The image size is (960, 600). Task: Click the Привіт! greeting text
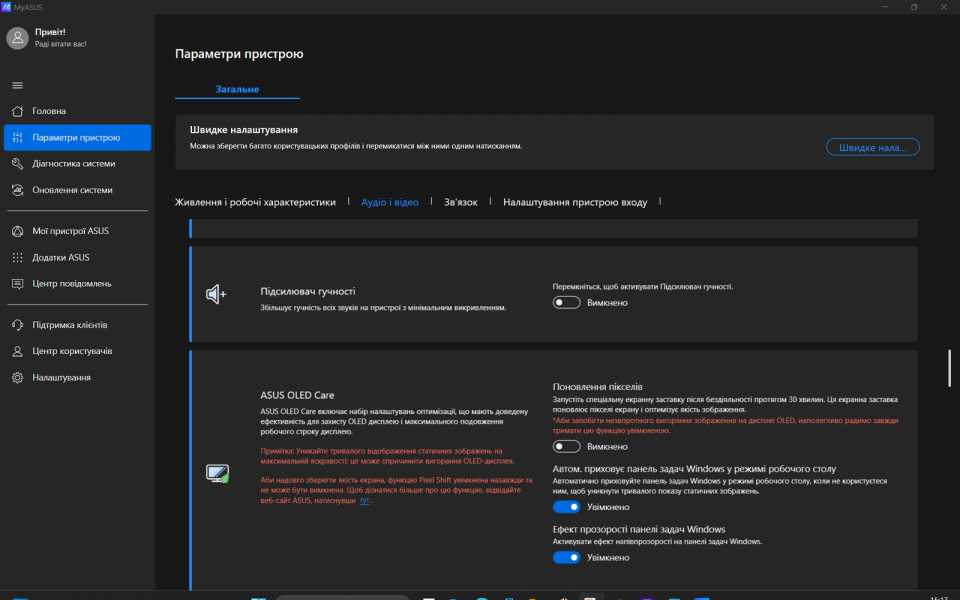tap(50, 32)
